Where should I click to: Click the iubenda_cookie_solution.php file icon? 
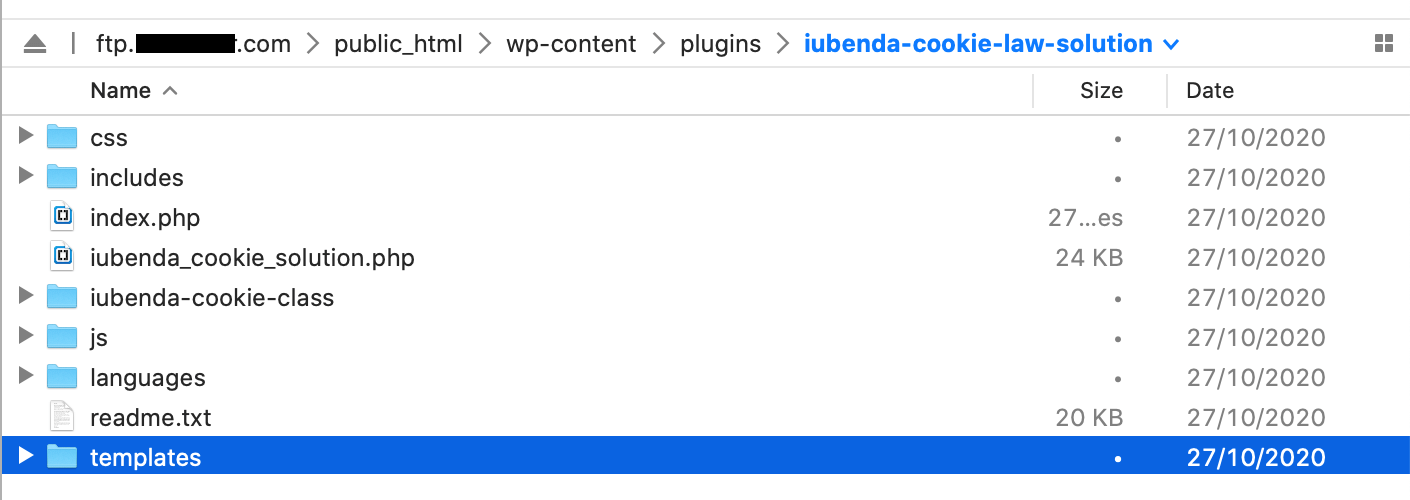point(62,257)
